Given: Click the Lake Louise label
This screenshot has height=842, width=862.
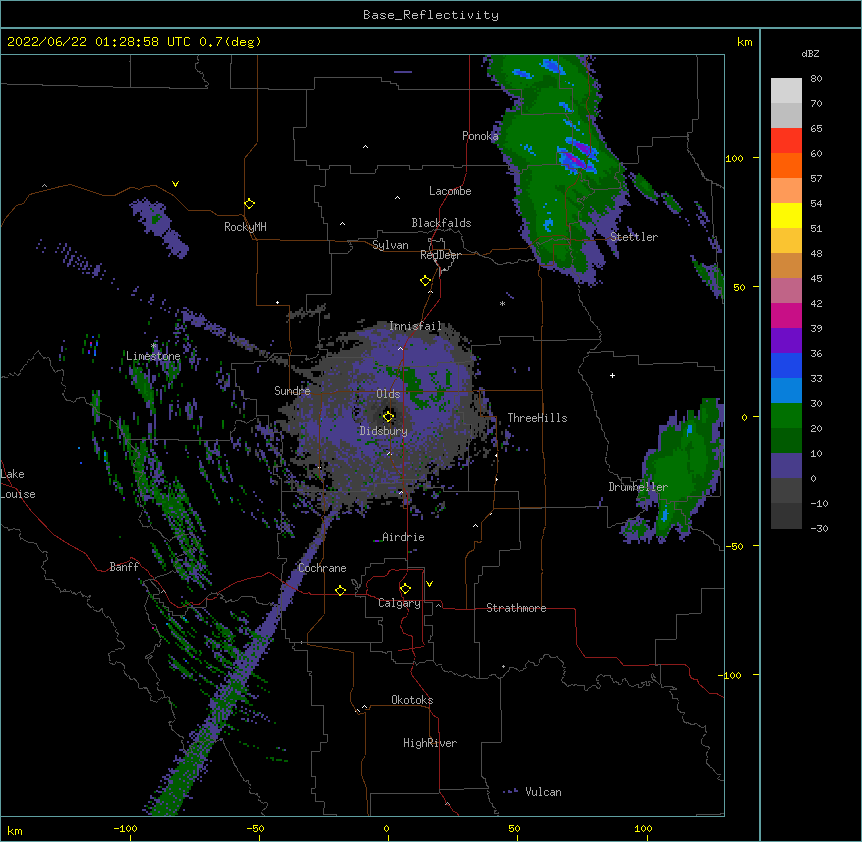Looking at the screenshot, I should coord(17,484).
